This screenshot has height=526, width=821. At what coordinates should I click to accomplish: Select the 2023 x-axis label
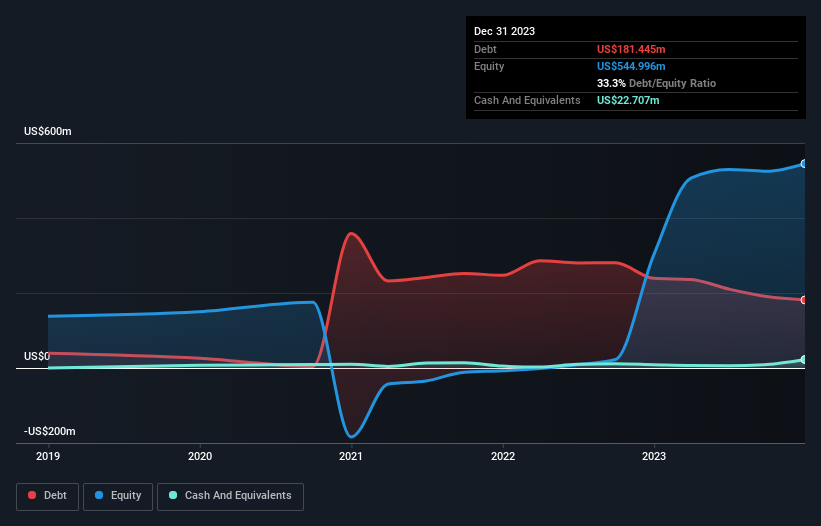[654, 456]
